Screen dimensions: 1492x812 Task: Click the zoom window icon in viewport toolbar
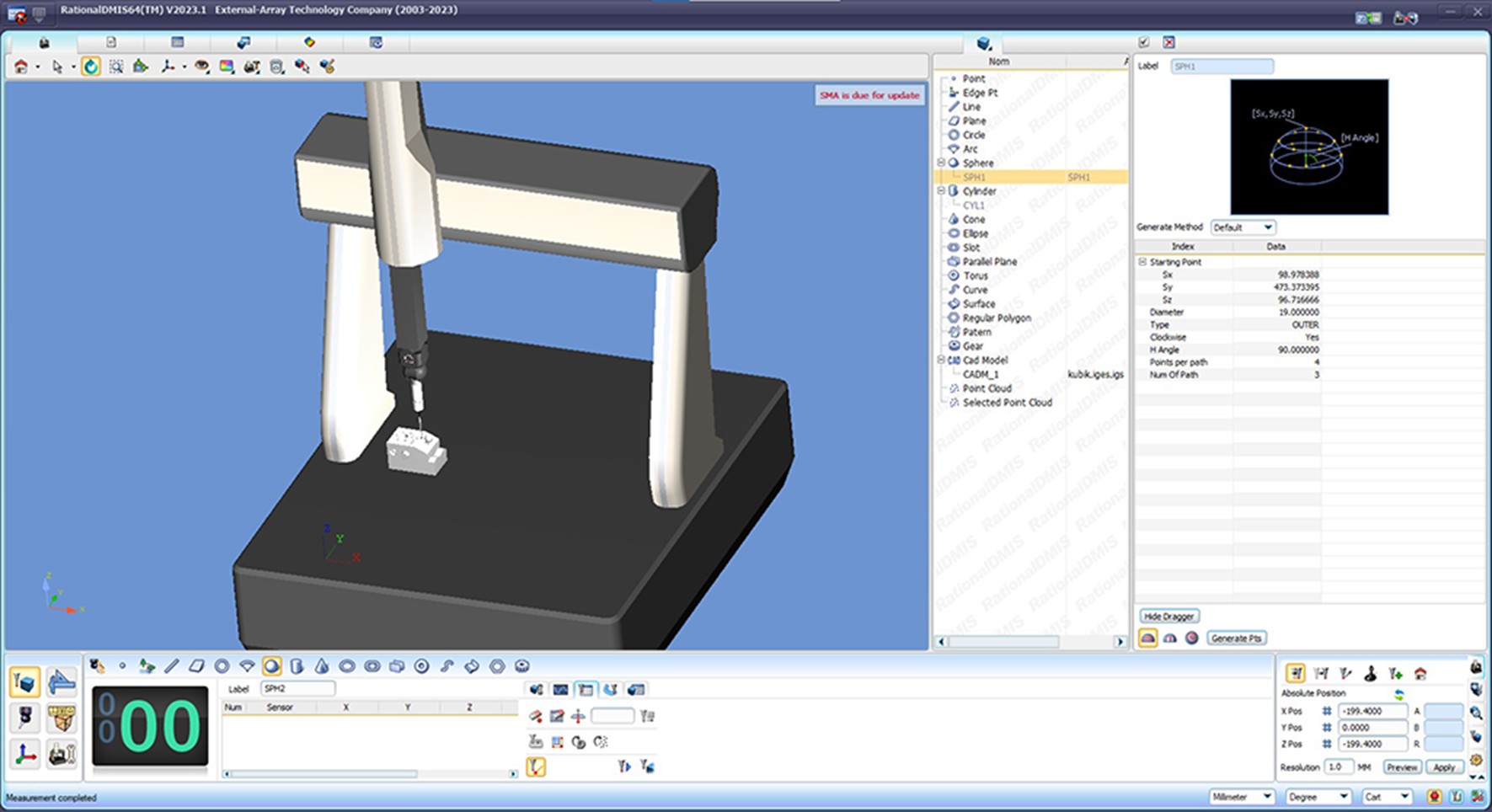click(x=116, y=67)
